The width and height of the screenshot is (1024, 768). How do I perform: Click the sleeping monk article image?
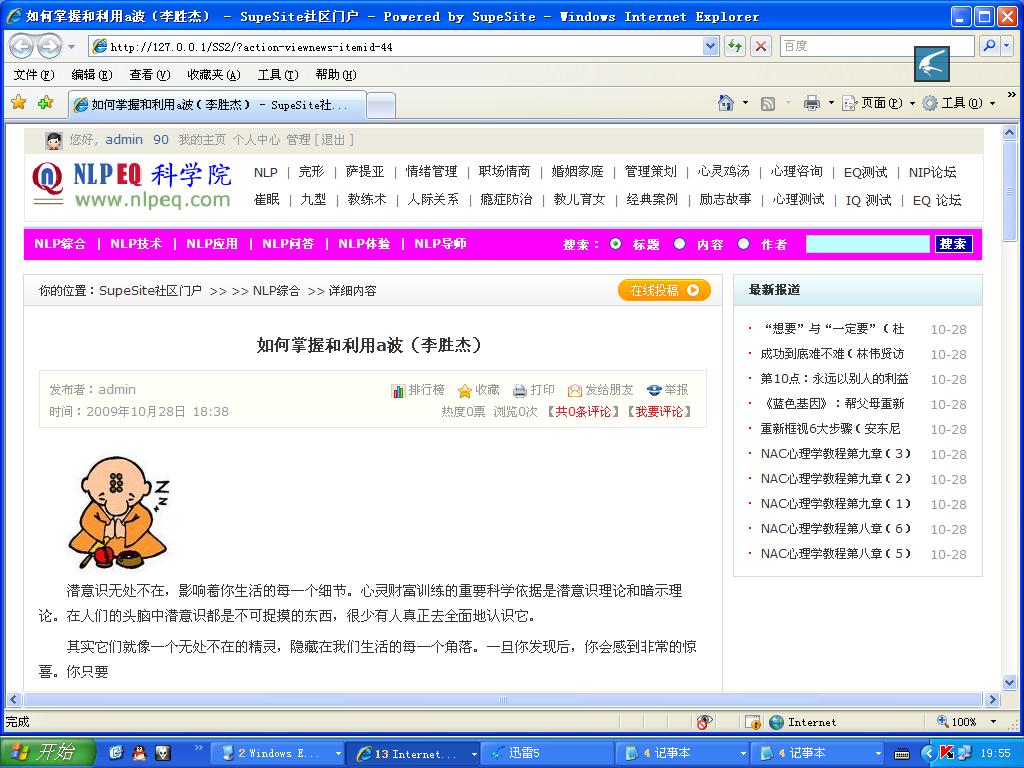pyautogui.click(x=119, y=513)
